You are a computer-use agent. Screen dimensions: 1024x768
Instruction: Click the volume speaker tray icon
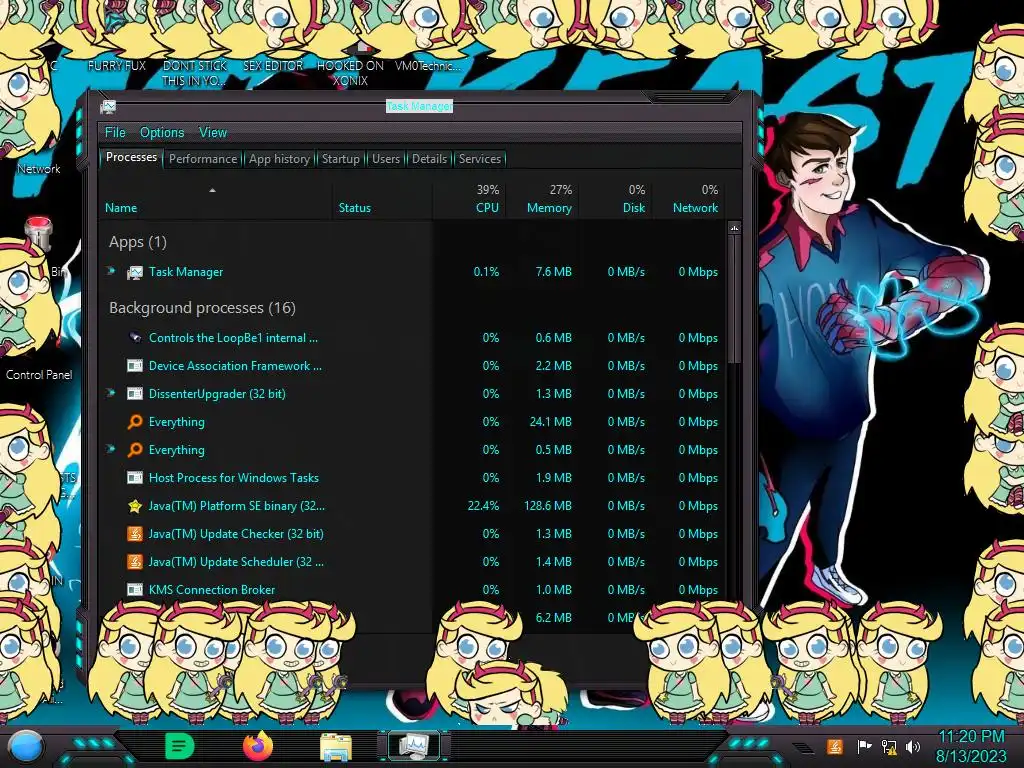(913, 746)
